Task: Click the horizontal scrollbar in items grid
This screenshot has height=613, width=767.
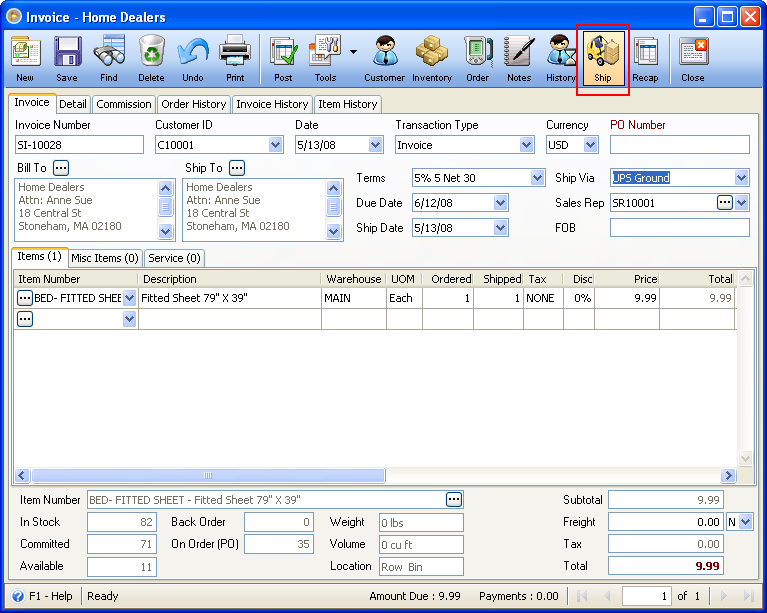Action: pyautogui.click(x=208, y=476)
